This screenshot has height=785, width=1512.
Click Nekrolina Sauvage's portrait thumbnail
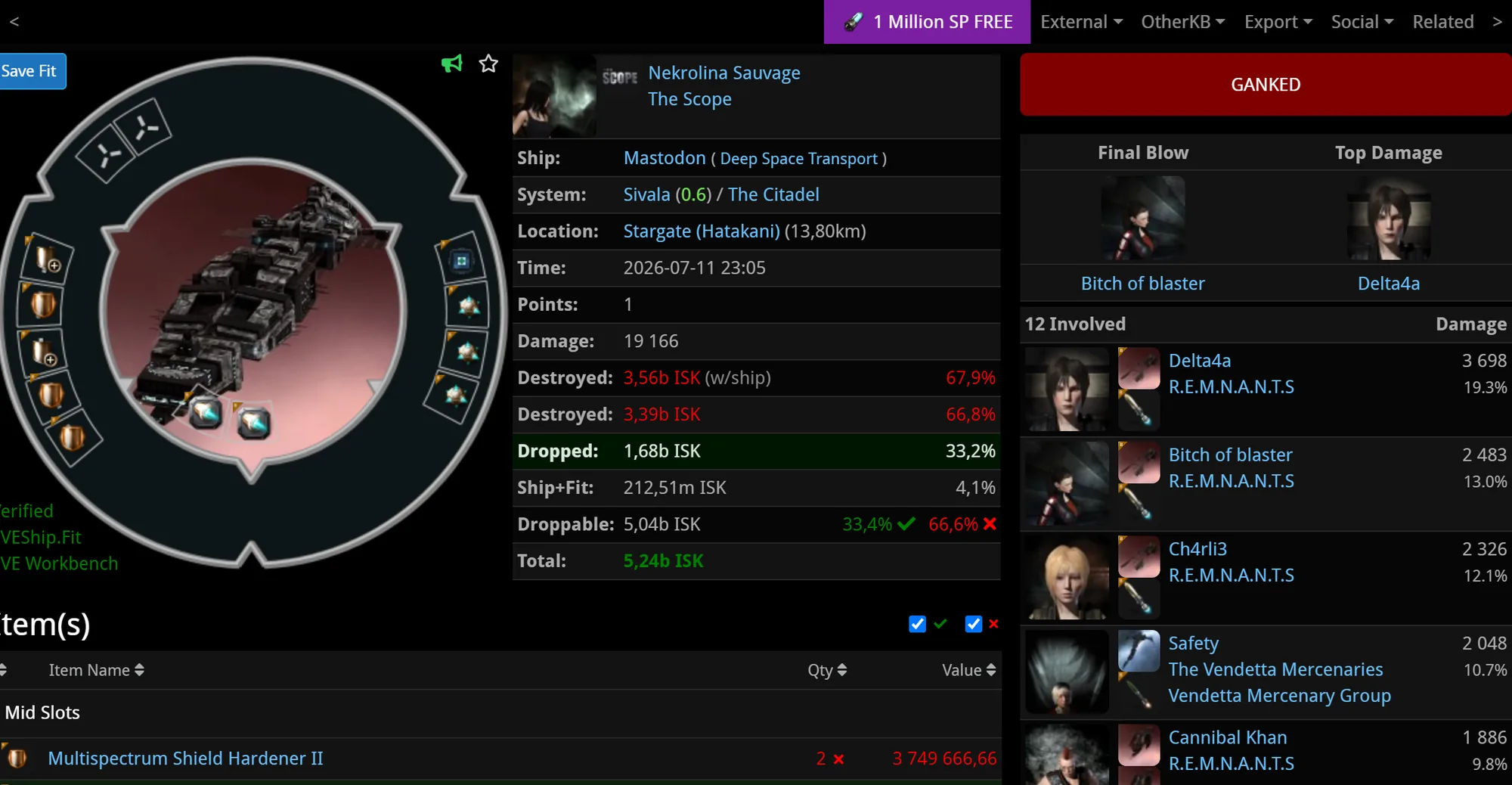554,95
